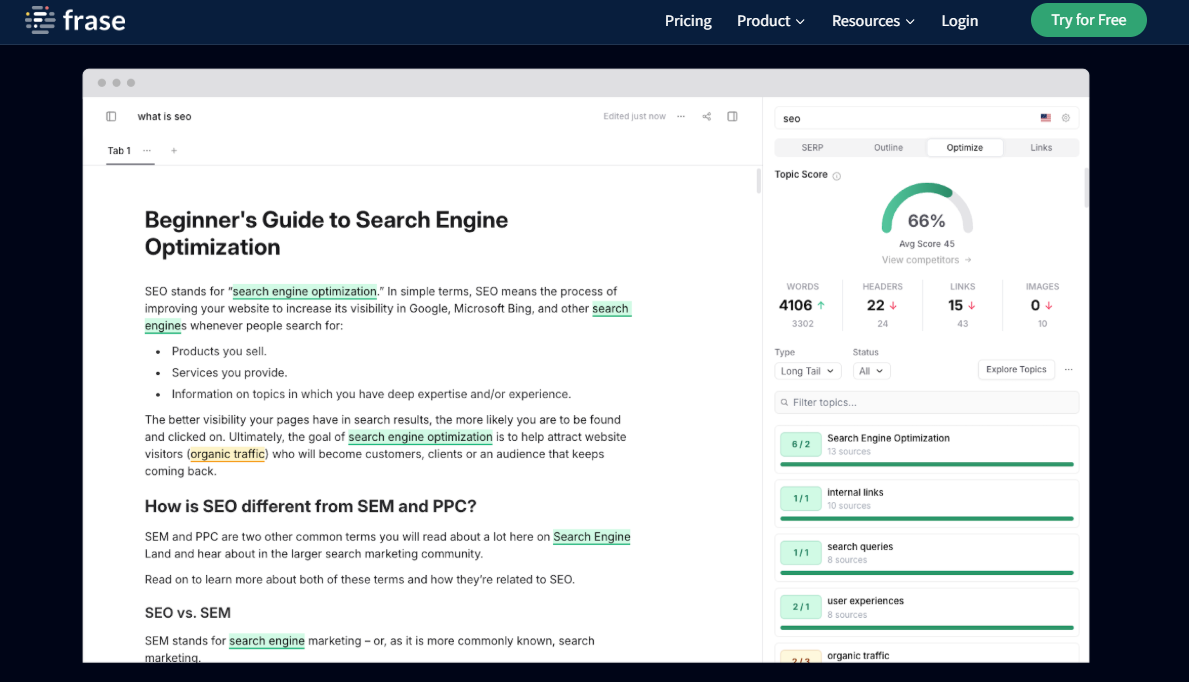Toggle the right panel layout icon
Image resolution: width=1189 pixels, height=682 pixels.
tap(733, 116)
